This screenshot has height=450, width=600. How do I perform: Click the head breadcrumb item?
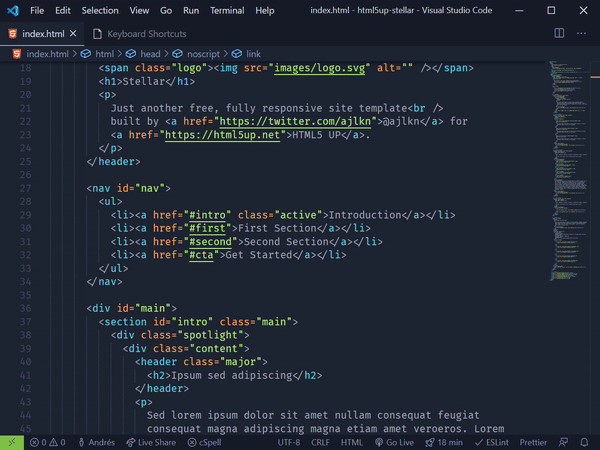click(150, 54)
